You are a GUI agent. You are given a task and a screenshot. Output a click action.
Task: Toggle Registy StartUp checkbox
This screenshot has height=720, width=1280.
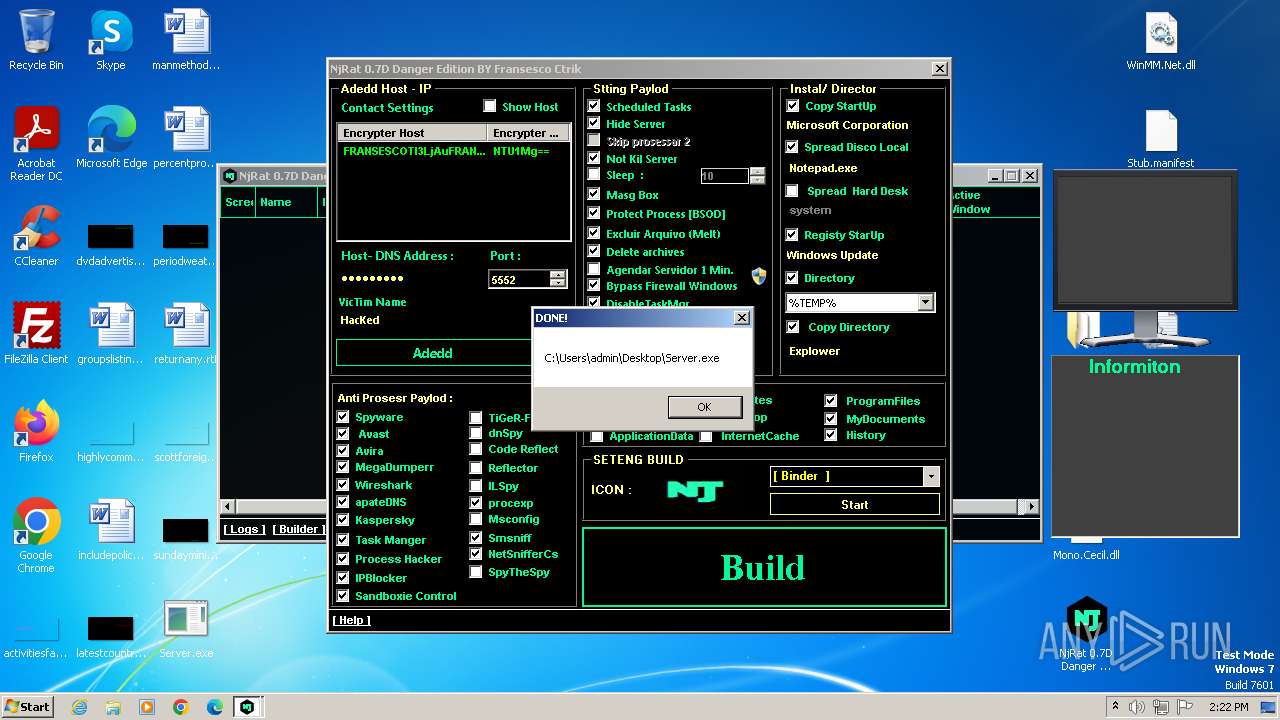793,235
